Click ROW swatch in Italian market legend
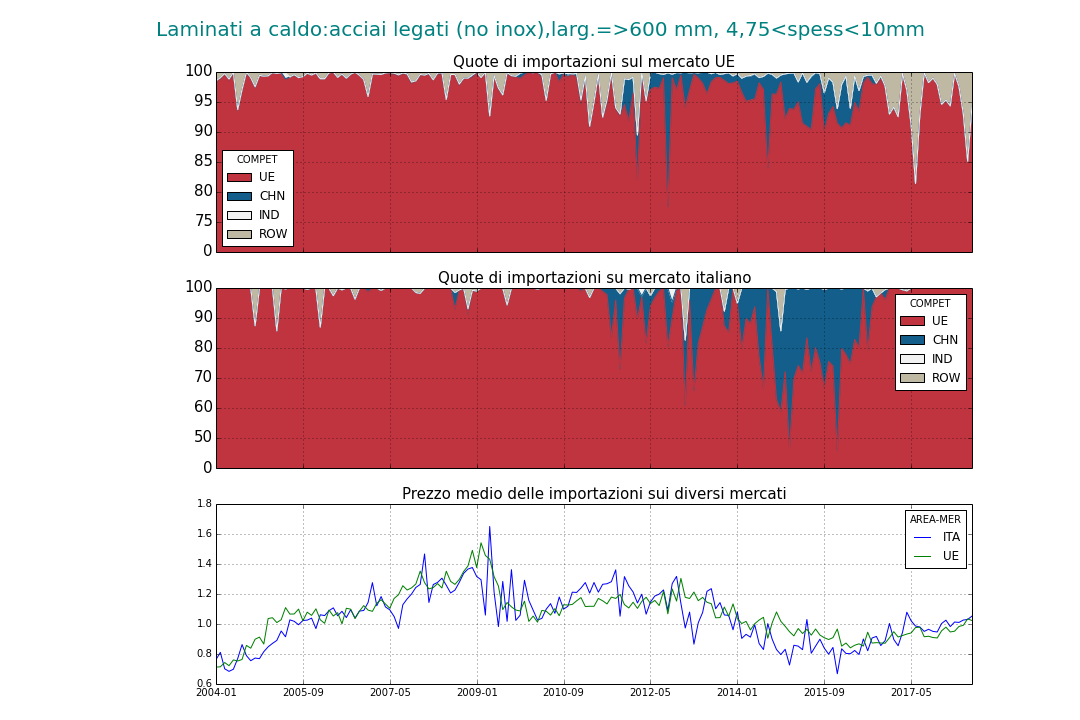This screenshot has height=720, width=1080. [912, 378]
